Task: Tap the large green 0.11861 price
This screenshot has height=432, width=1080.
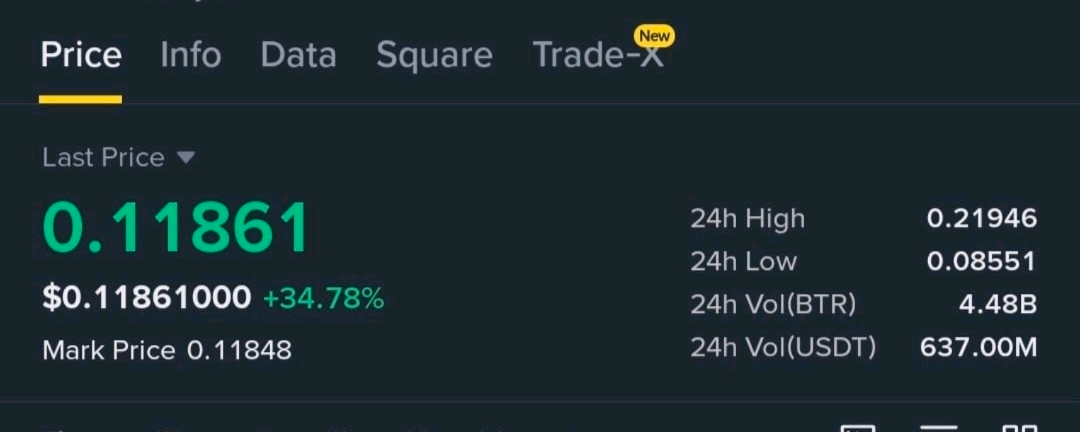Action: click(176, 228)
